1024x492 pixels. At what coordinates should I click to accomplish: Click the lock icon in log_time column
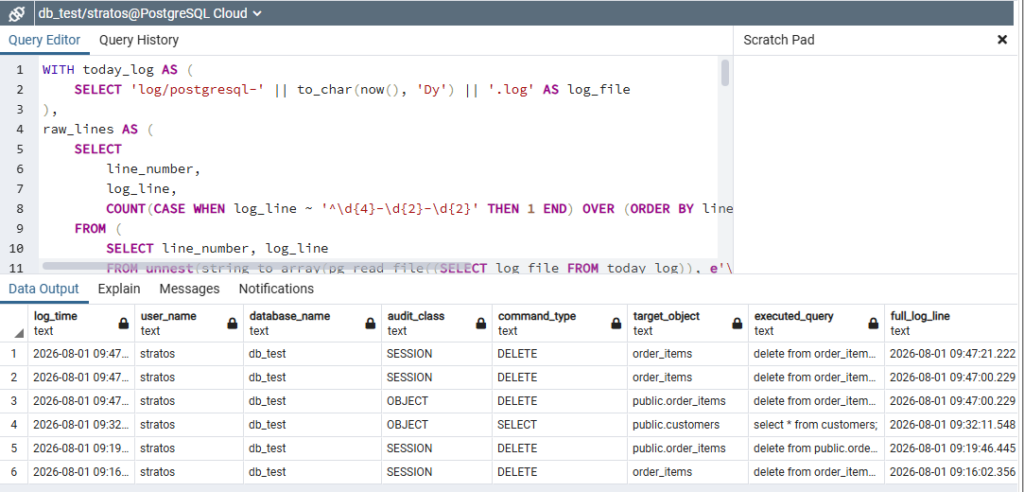tap(123, 323)
